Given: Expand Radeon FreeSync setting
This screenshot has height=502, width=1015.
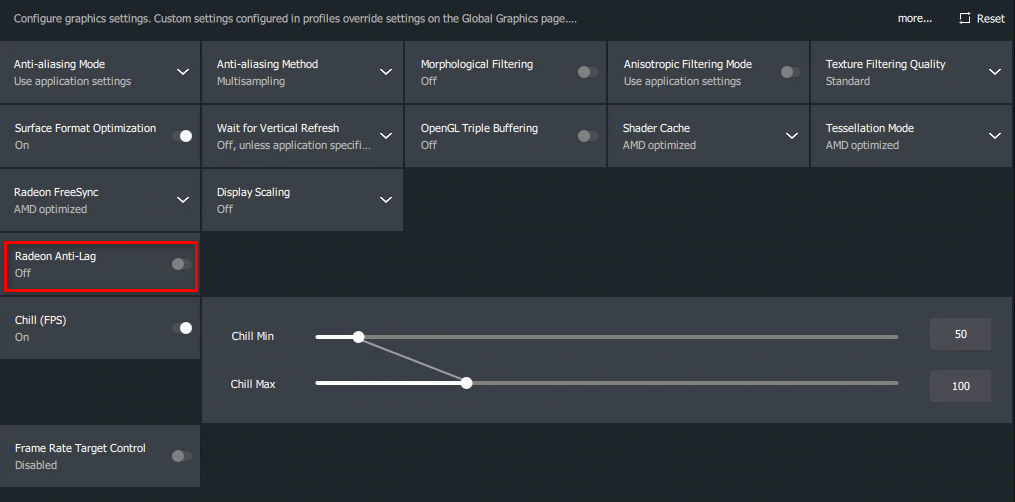Looking at the screenshot, I should point(183,200).
